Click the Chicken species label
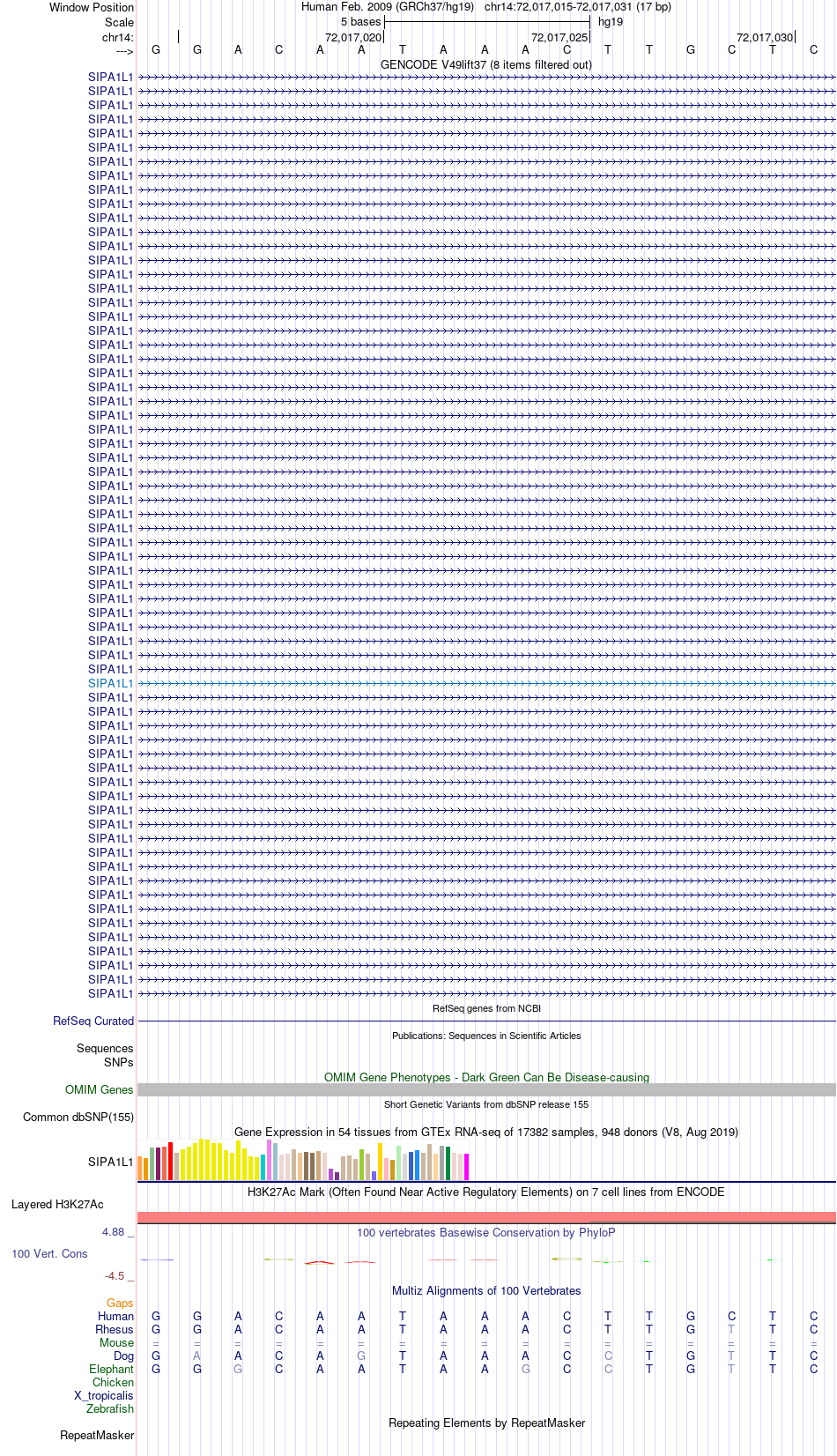837x1456 pixels. [113, 1382]
